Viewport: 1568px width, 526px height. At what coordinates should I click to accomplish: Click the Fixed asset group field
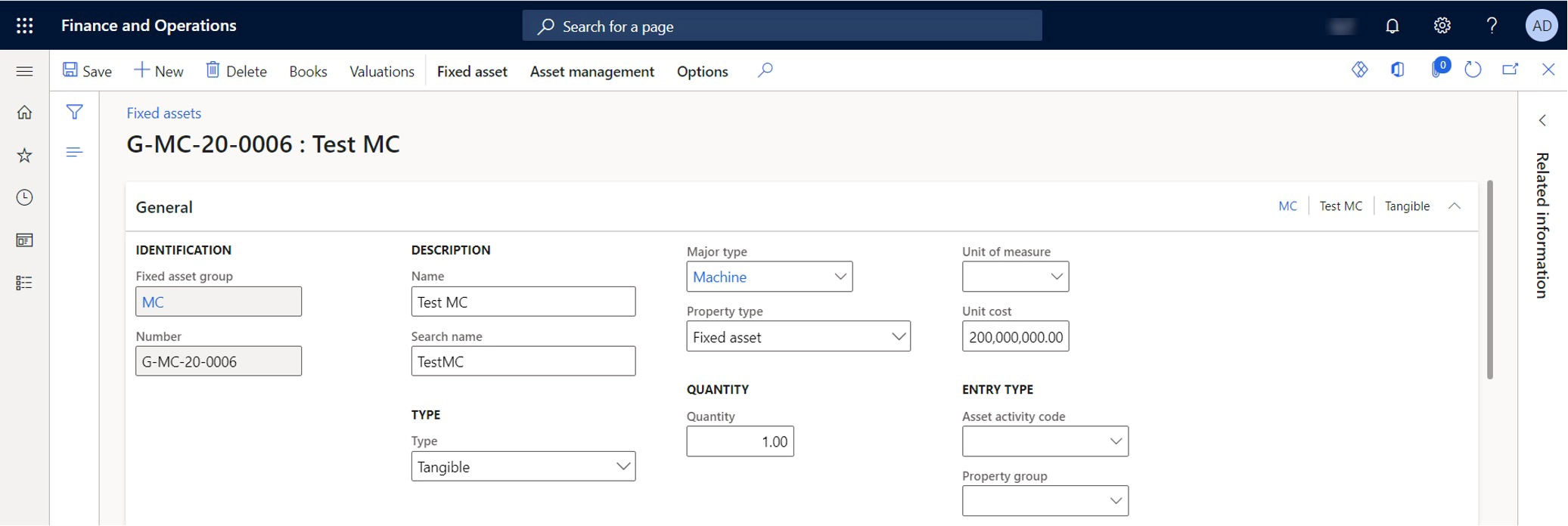pyautogui.click(x=219, y=302)
